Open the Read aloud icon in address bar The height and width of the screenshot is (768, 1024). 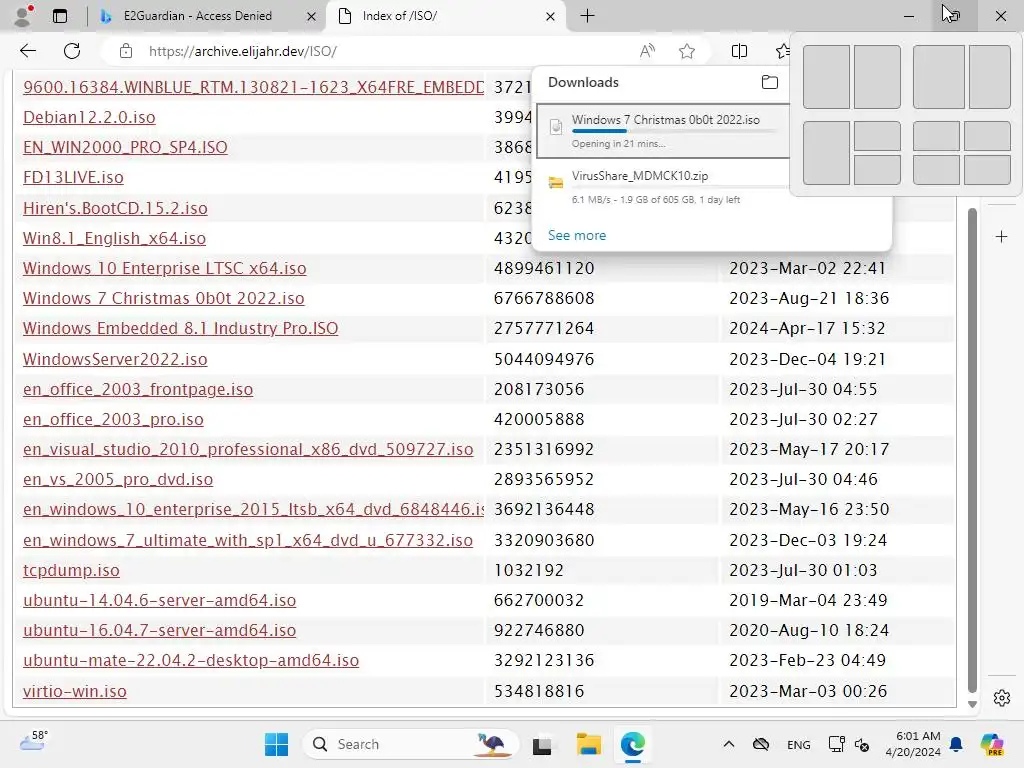click(x=647, y=51)
